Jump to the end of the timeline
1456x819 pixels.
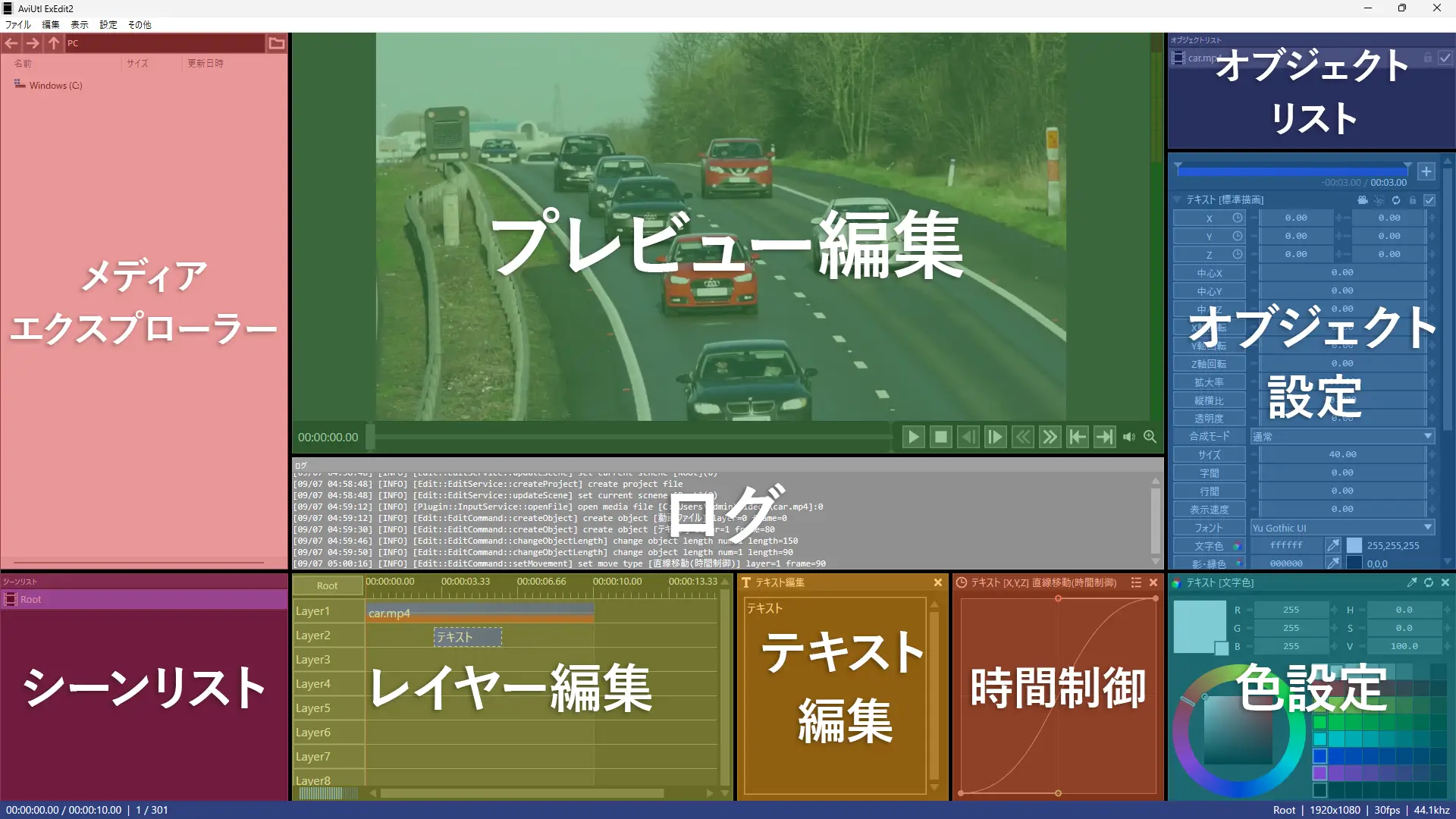pos(1105,437)
